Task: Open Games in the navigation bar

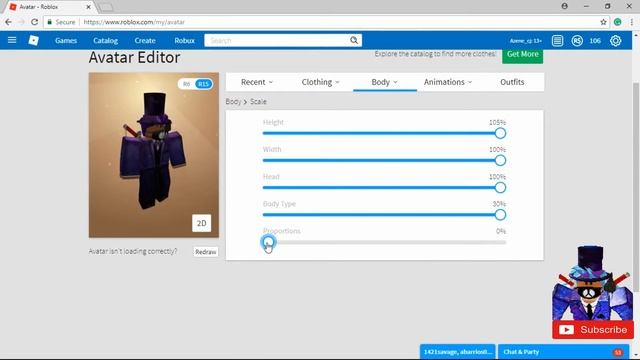Action: coord(66,40)
